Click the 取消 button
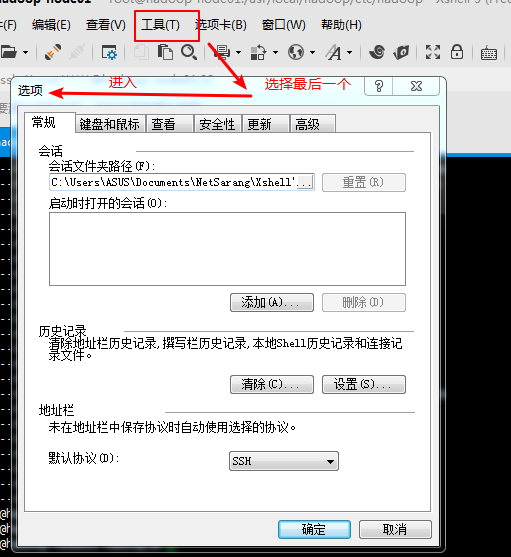The image size is (511, 557). [395, 530]
